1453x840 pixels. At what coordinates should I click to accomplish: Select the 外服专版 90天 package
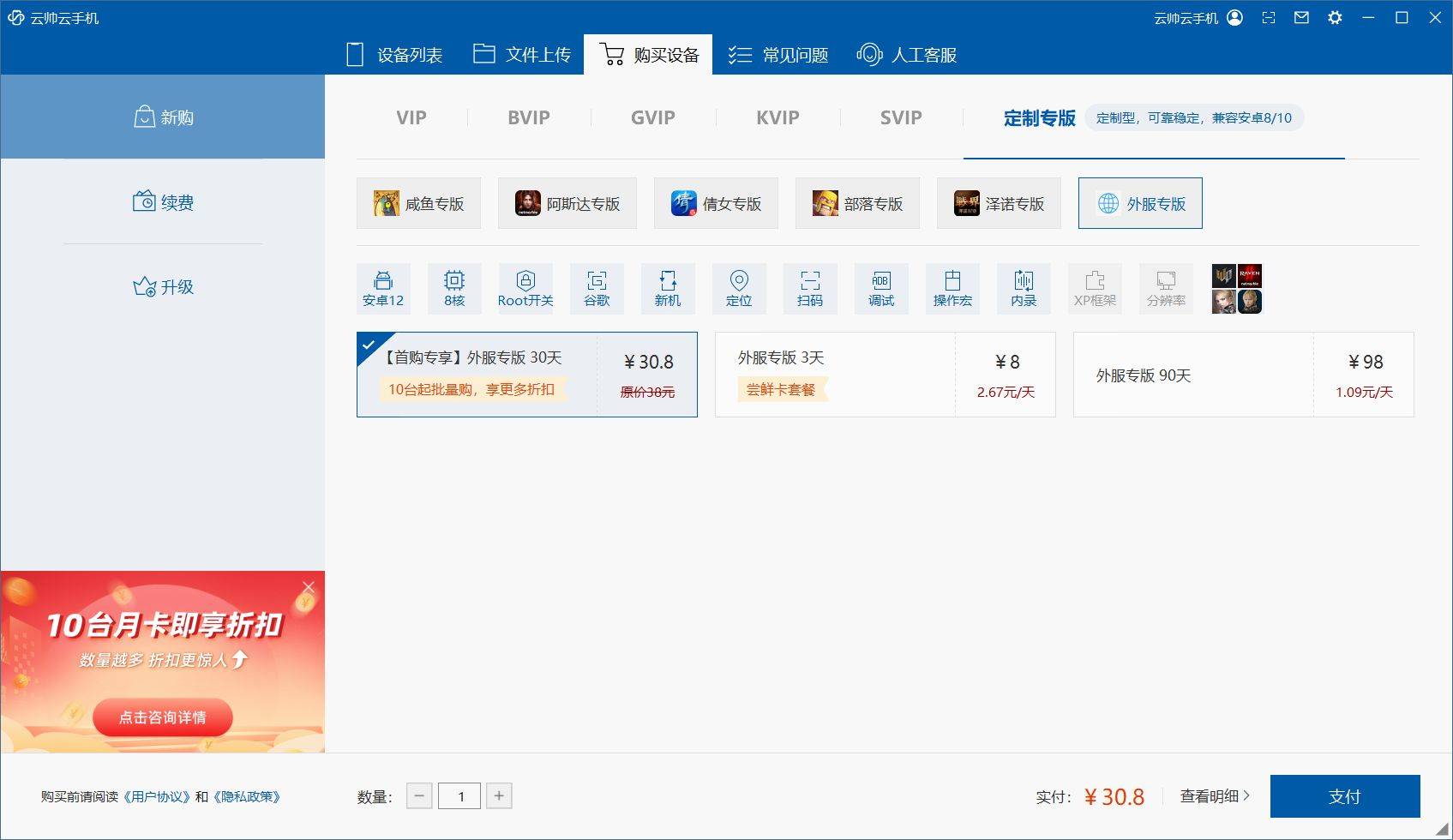[1243, 375]
